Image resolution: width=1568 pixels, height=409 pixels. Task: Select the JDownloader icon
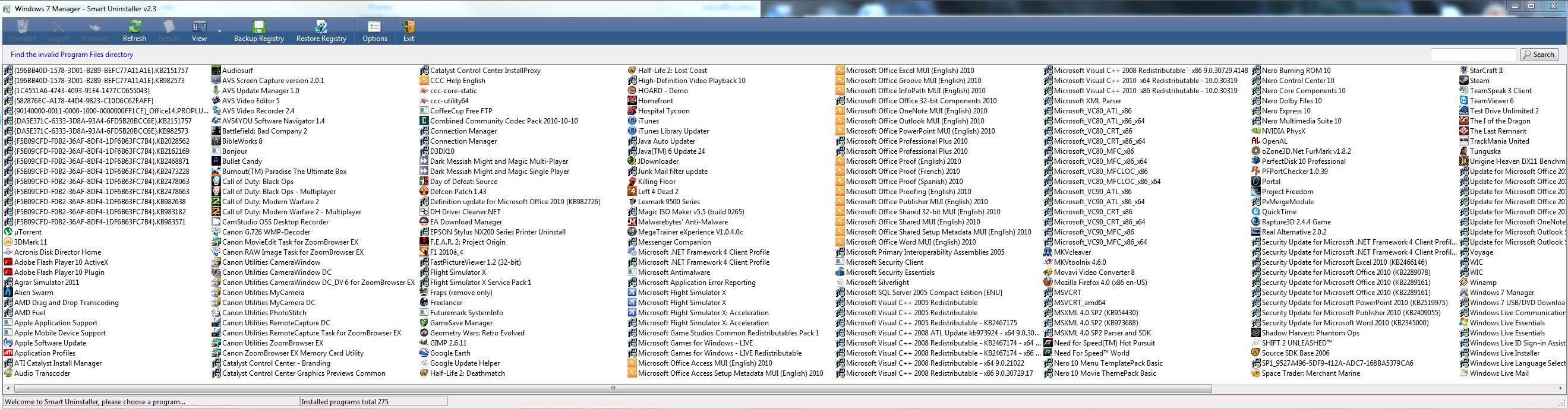(x=632, y=161)
